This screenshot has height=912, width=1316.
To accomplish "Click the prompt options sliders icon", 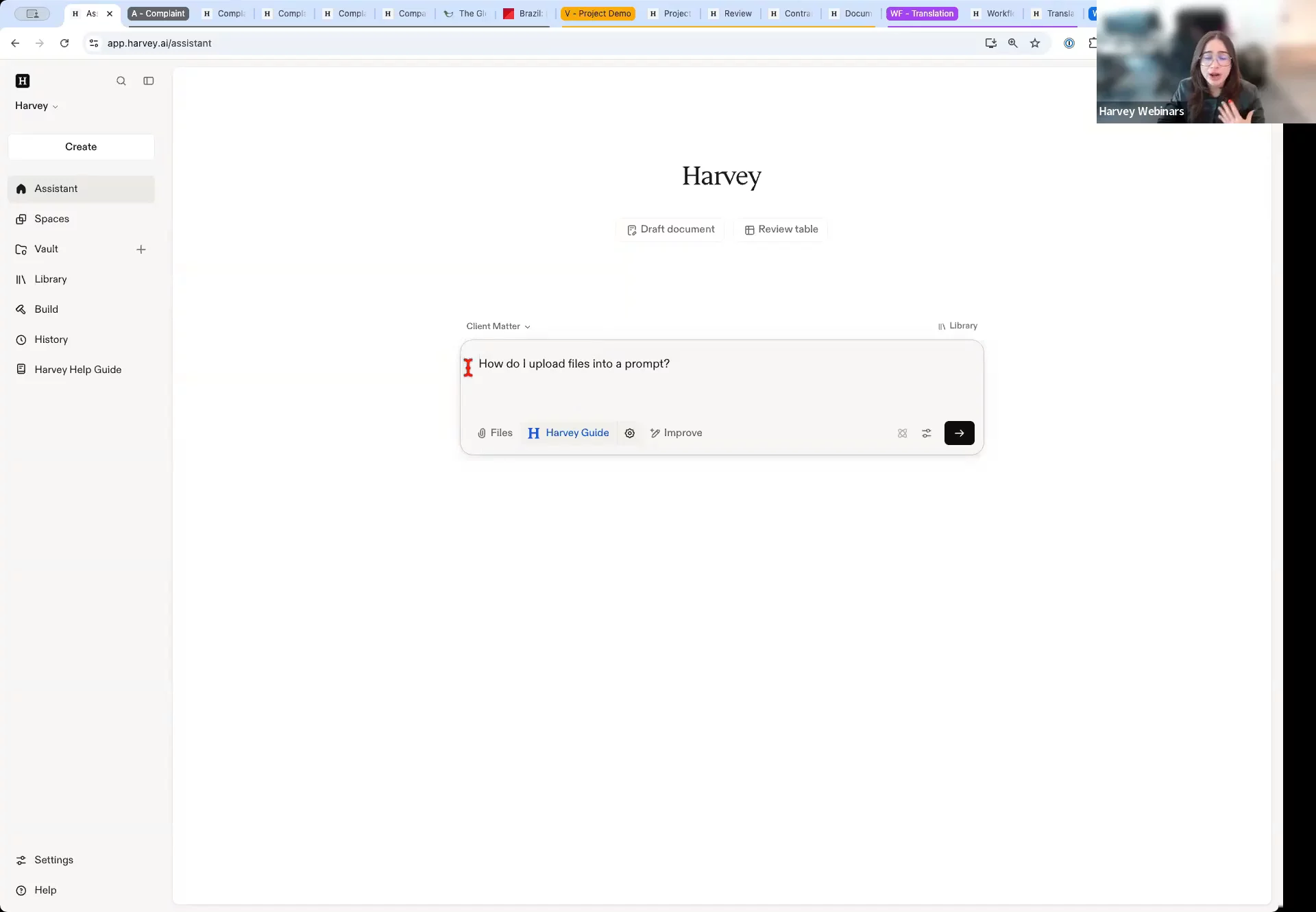I will click(x=927, y=433).
